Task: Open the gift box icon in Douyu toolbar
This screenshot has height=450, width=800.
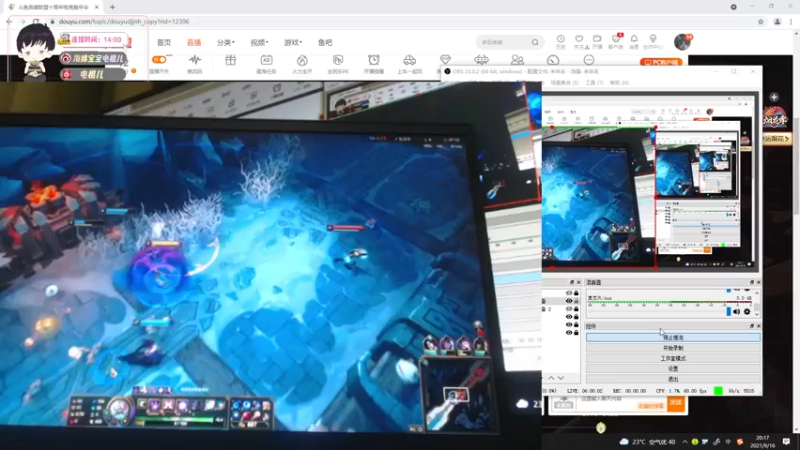Action: pyautogui.click(x=231, y=60)
